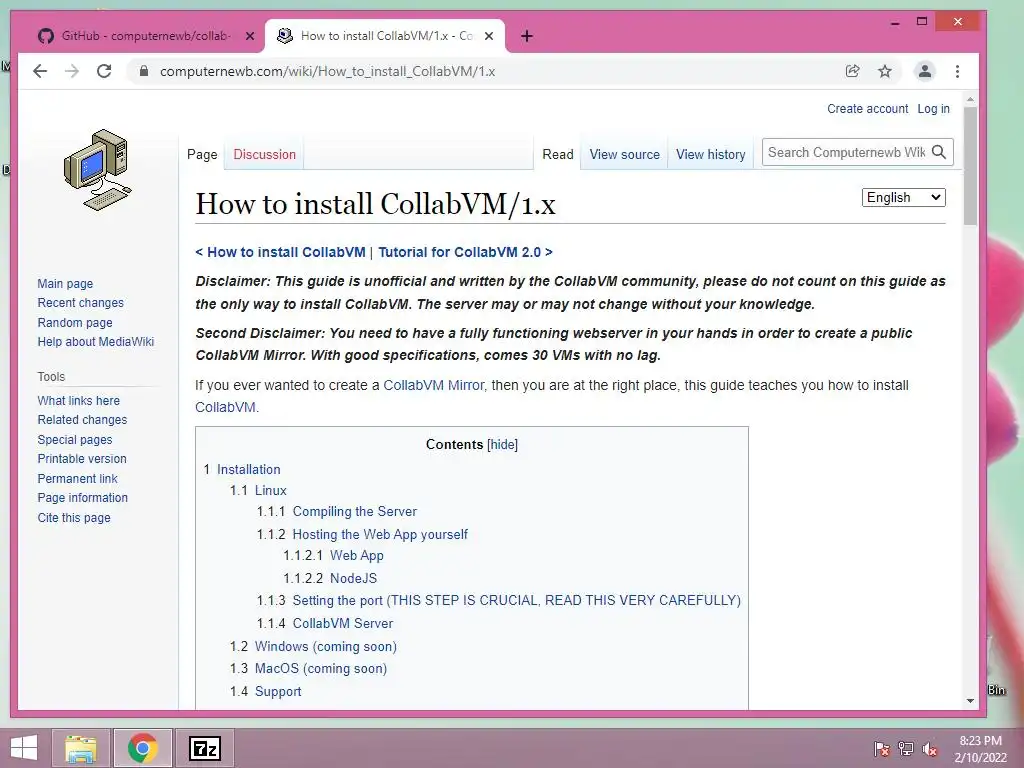Switch to GitHub computernewb tab
Viewport: 1024px width, 768px height.
(144, 36)
